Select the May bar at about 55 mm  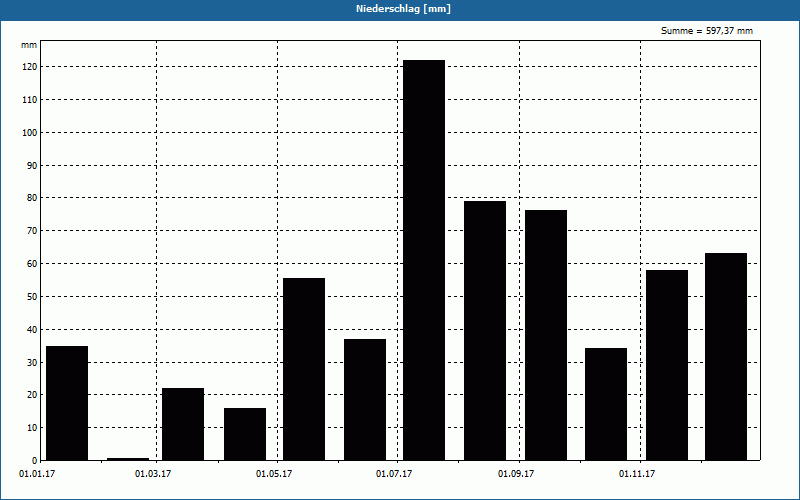(x=304, y=369)
